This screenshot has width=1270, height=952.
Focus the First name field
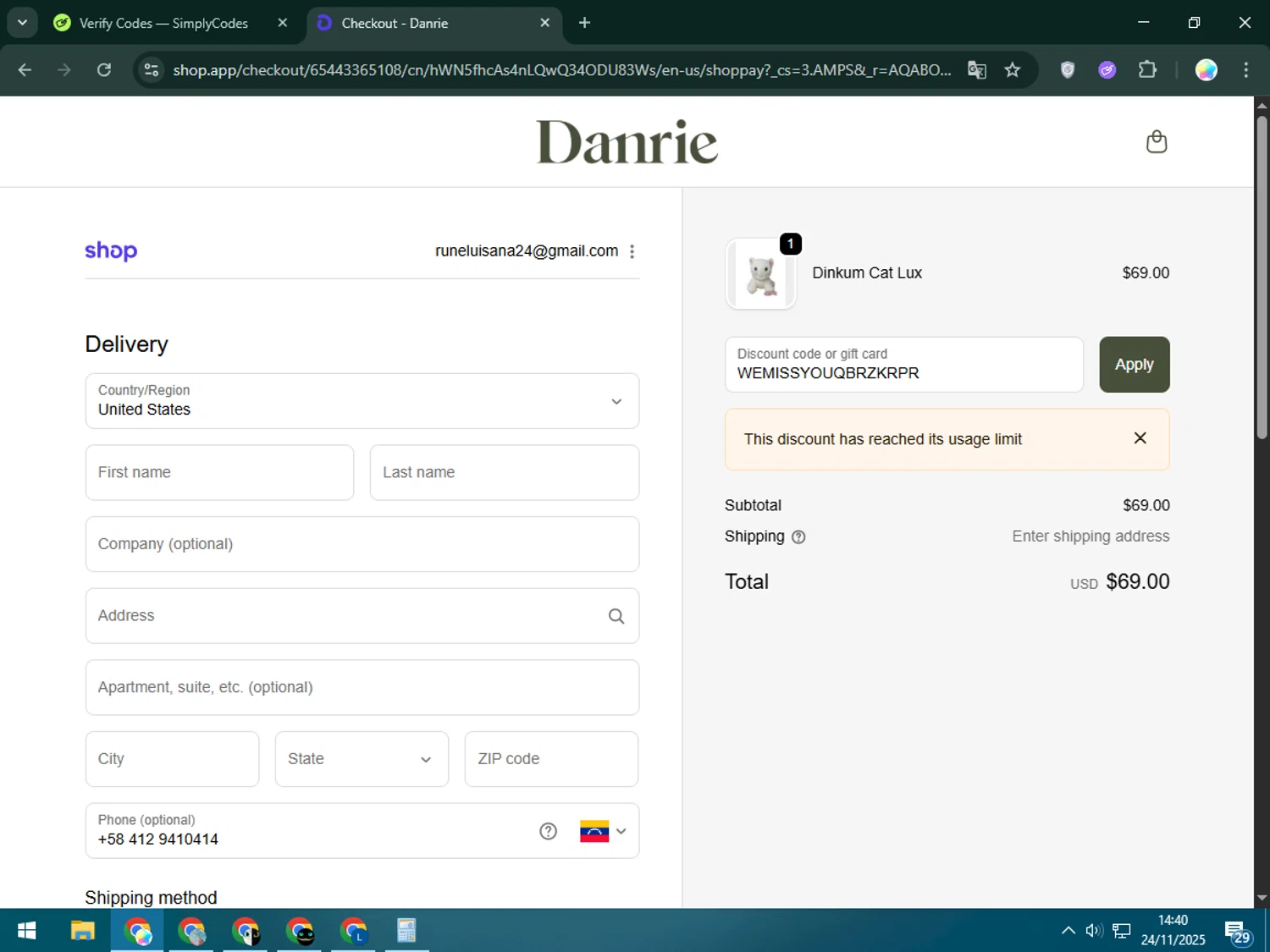click(x=219, y=472)
